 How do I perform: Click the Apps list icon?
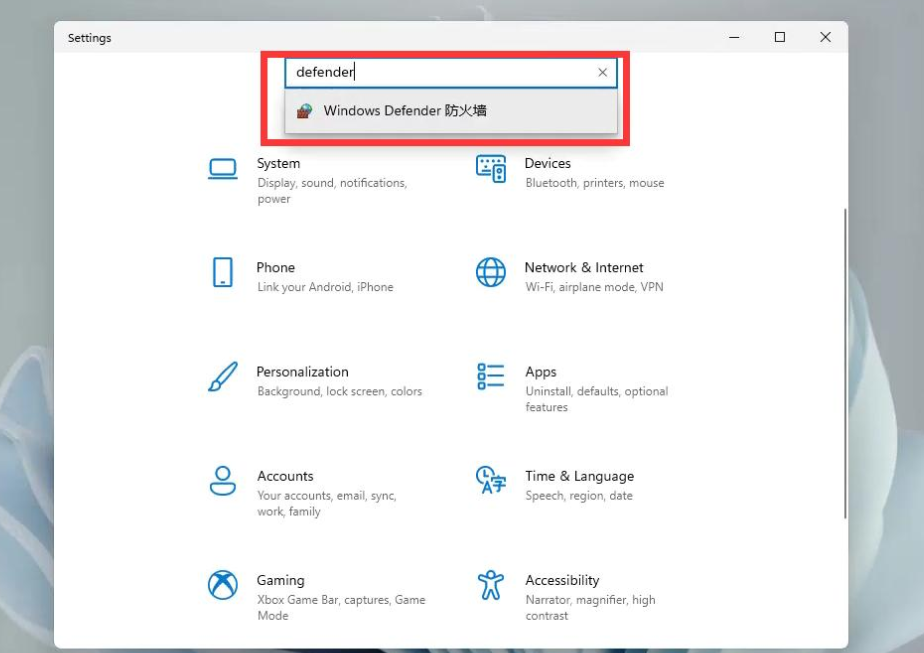pyautogui.click(x=490, y=377)
